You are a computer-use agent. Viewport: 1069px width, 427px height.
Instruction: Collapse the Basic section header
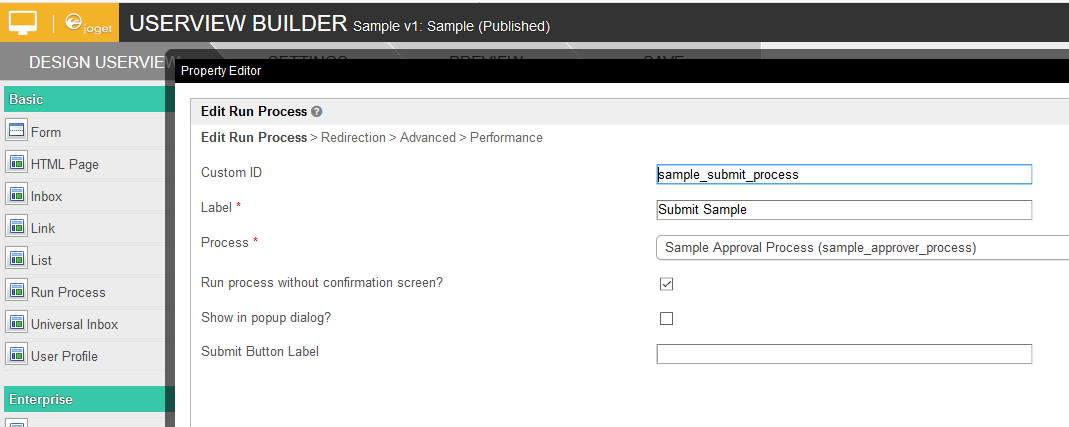point(84,99)
